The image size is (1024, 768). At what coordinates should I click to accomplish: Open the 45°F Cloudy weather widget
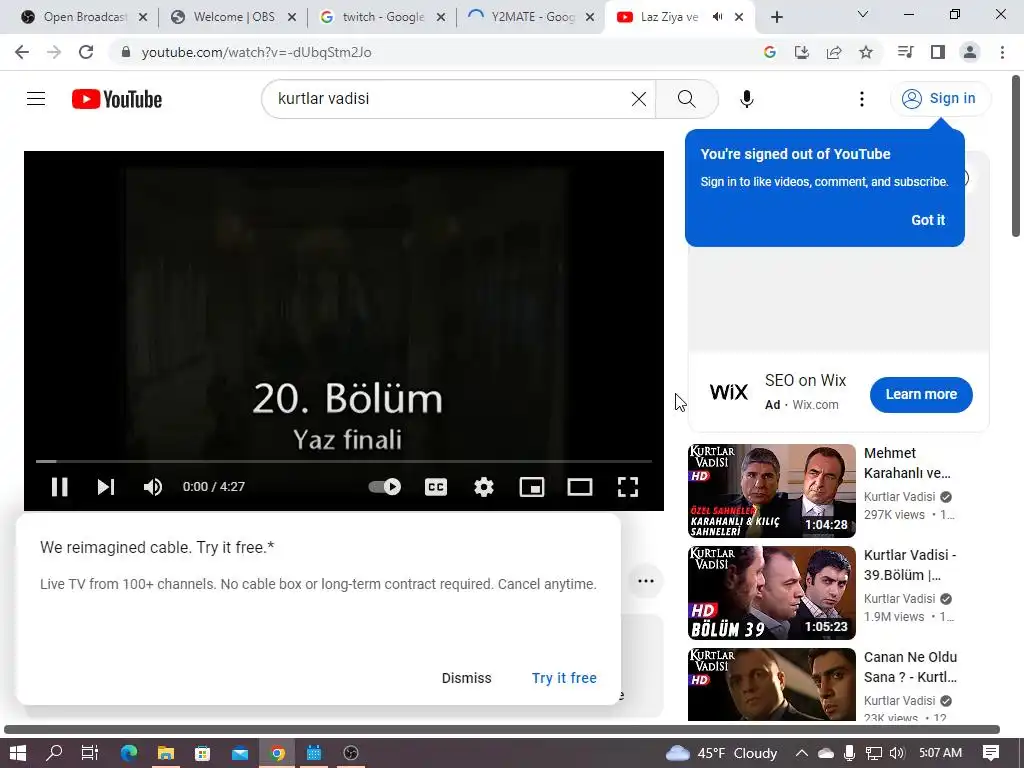(721, 753)
